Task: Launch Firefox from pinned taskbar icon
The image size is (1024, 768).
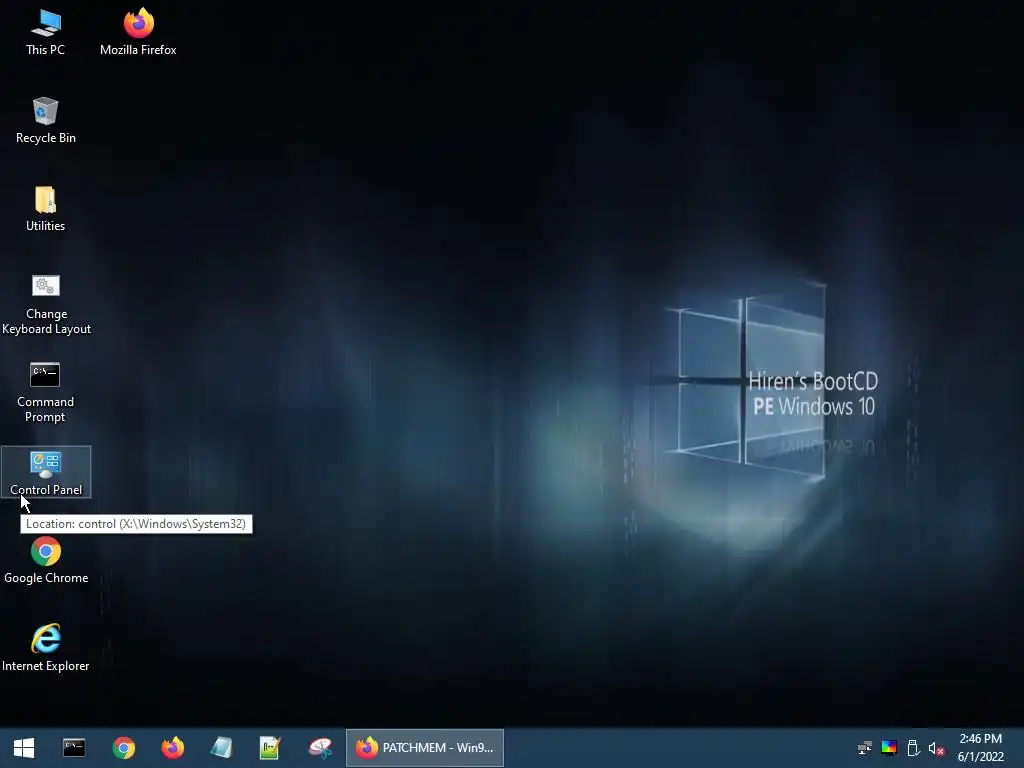Action: (x=172, y=748)
